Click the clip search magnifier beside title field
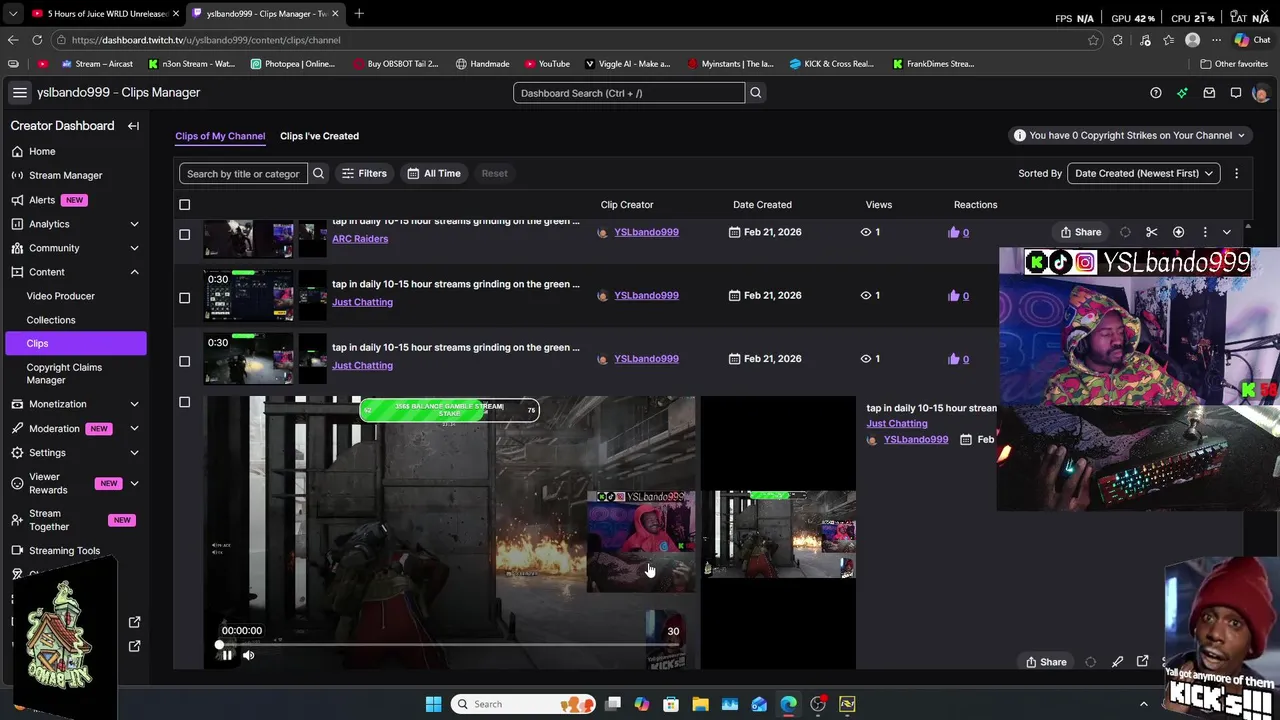The height and width of the screenshot is (720, 1280). 318,173
